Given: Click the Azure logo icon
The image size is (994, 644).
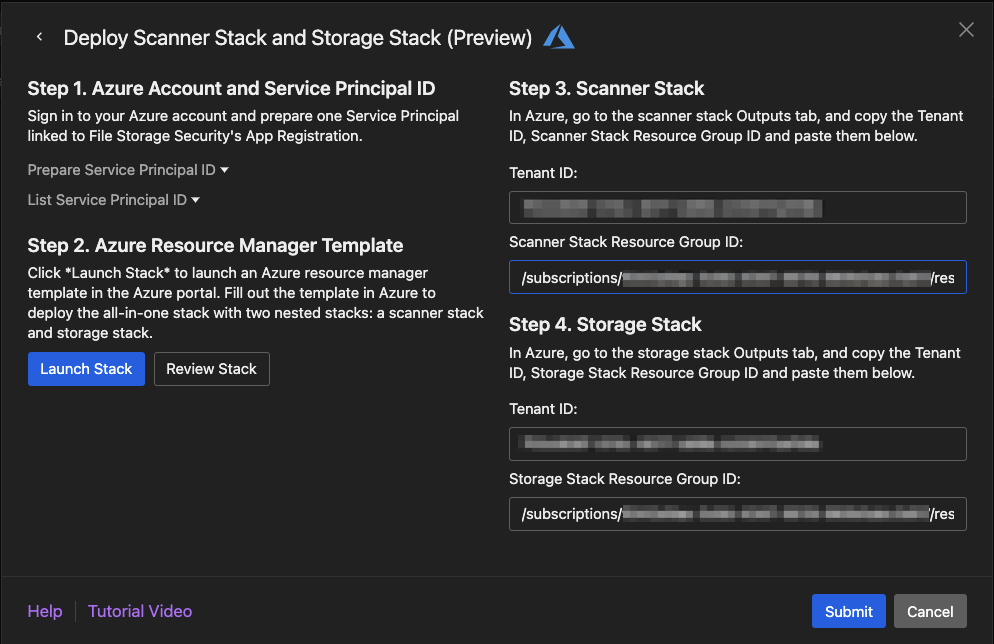Looking at the screenshot, I should point(559,37).
